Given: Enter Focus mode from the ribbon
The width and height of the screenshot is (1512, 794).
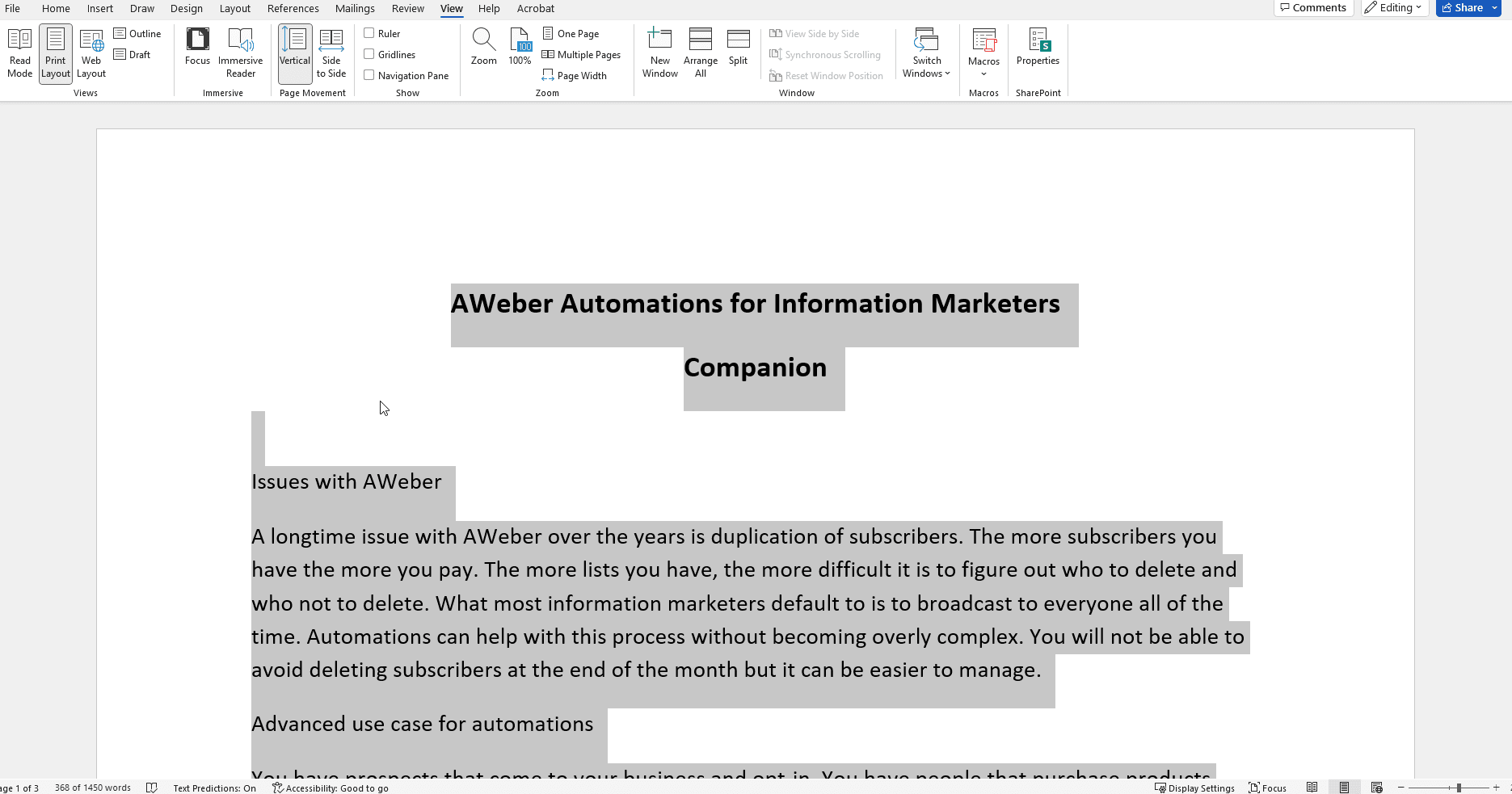Looking at the screenshot, I should (197, 47).
